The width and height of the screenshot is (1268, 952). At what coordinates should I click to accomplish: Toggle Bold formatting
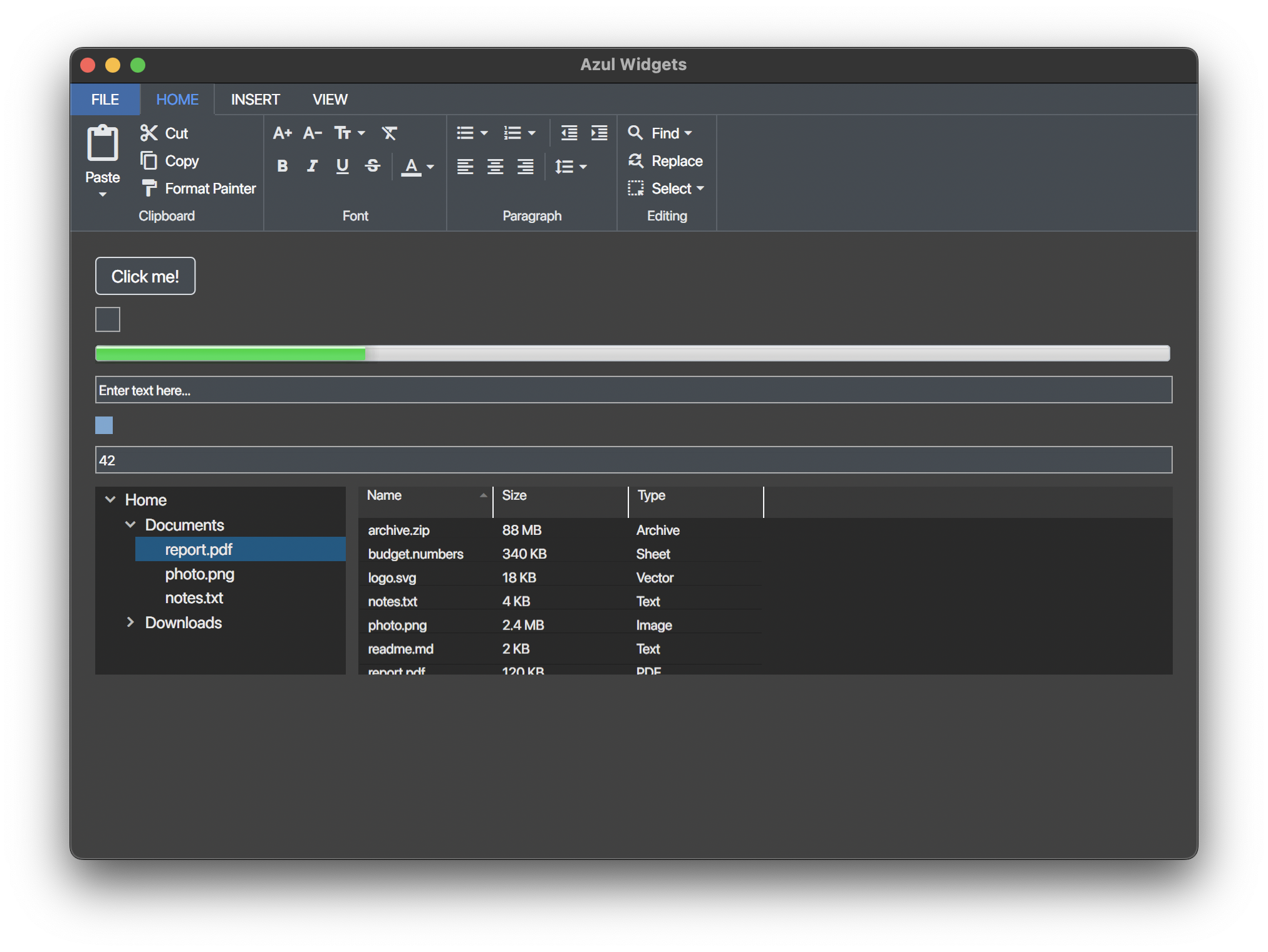click(283, 166)
